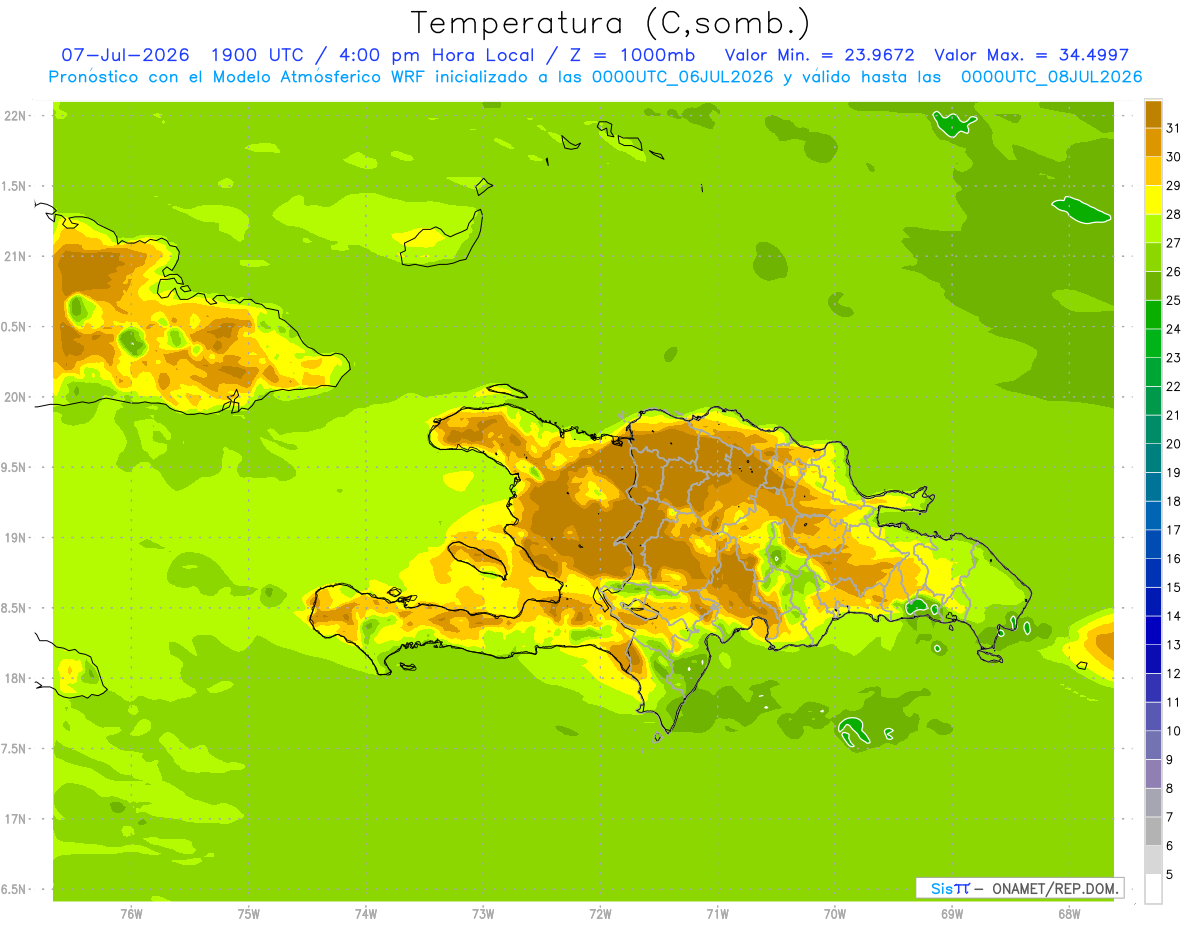Click the legend value '31'
The image size is (1200, 927).
click(x=1173, y=128)
